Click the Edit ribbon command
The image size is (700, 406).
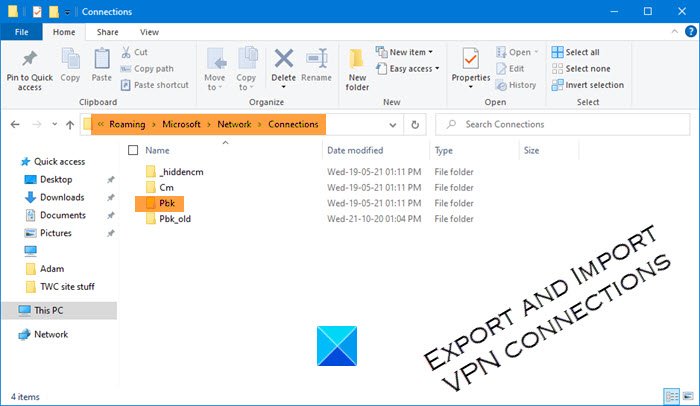(510, 69)
